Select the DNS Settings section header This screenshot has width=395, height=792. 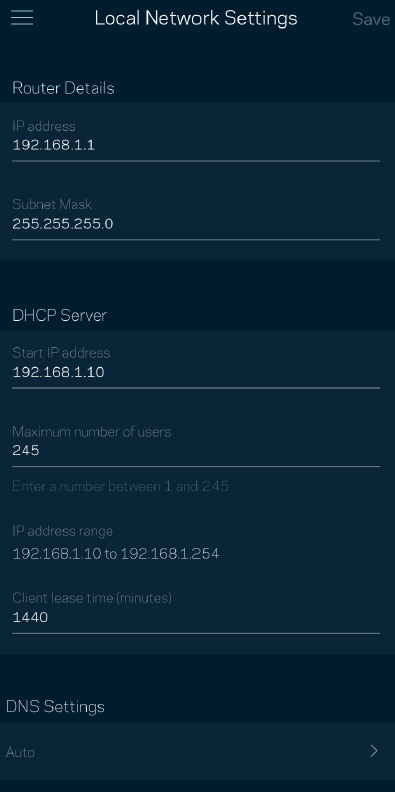pos(55,706)
